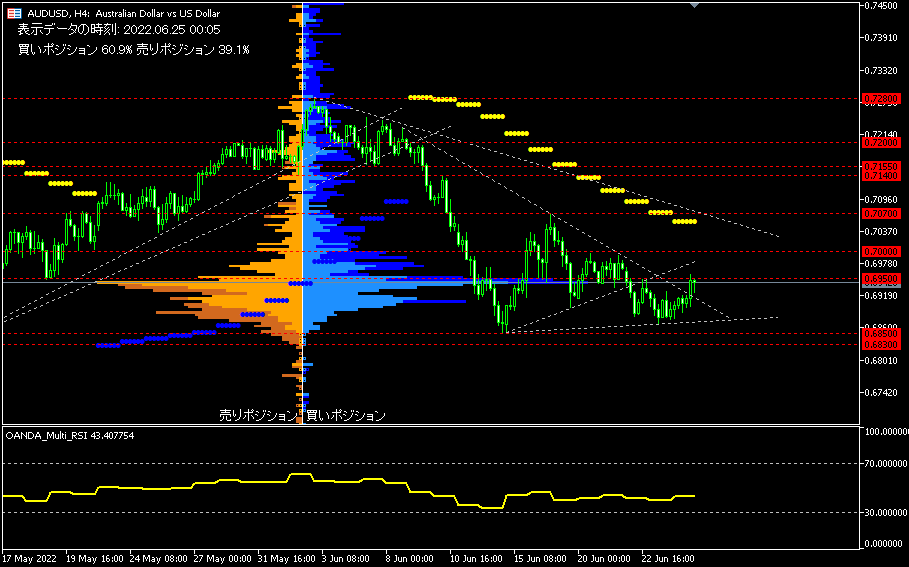Screen dimensions: 909x567
Task: Click the 19 May 16:00 time label
Action: [94, 559]
